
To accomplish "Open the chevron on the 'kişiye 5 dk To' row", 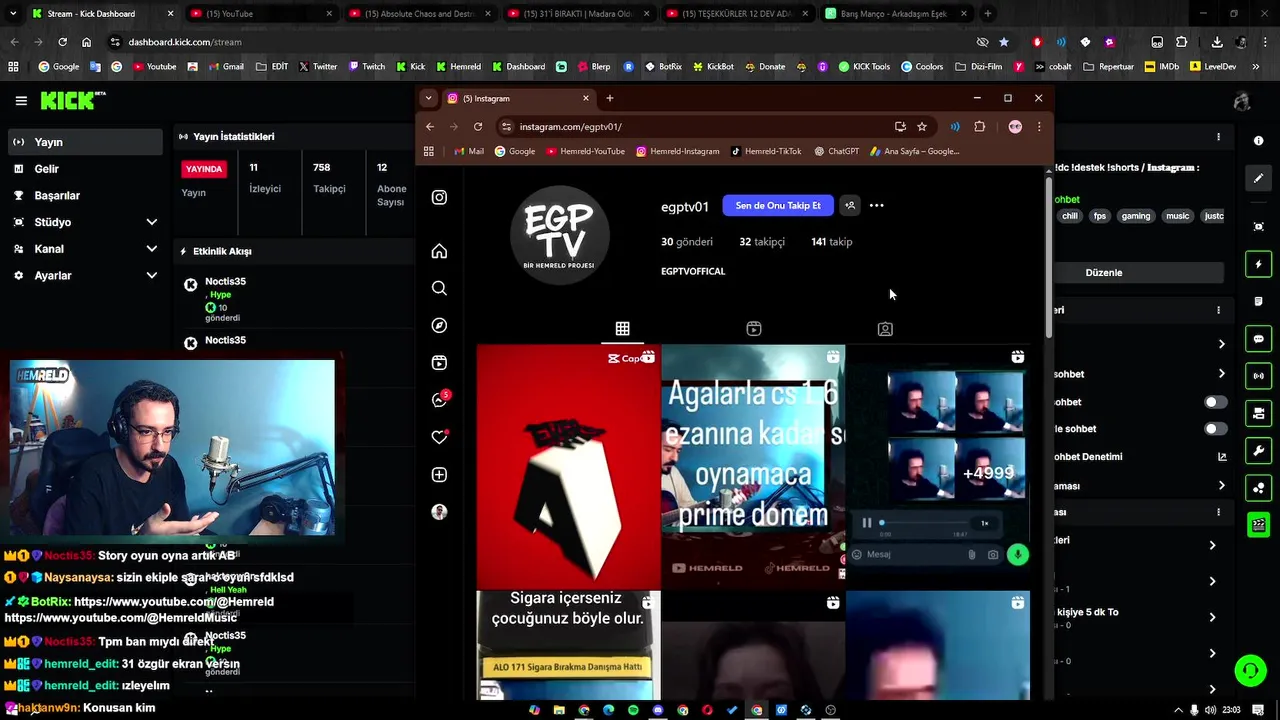I will (x=1212, y=617).
